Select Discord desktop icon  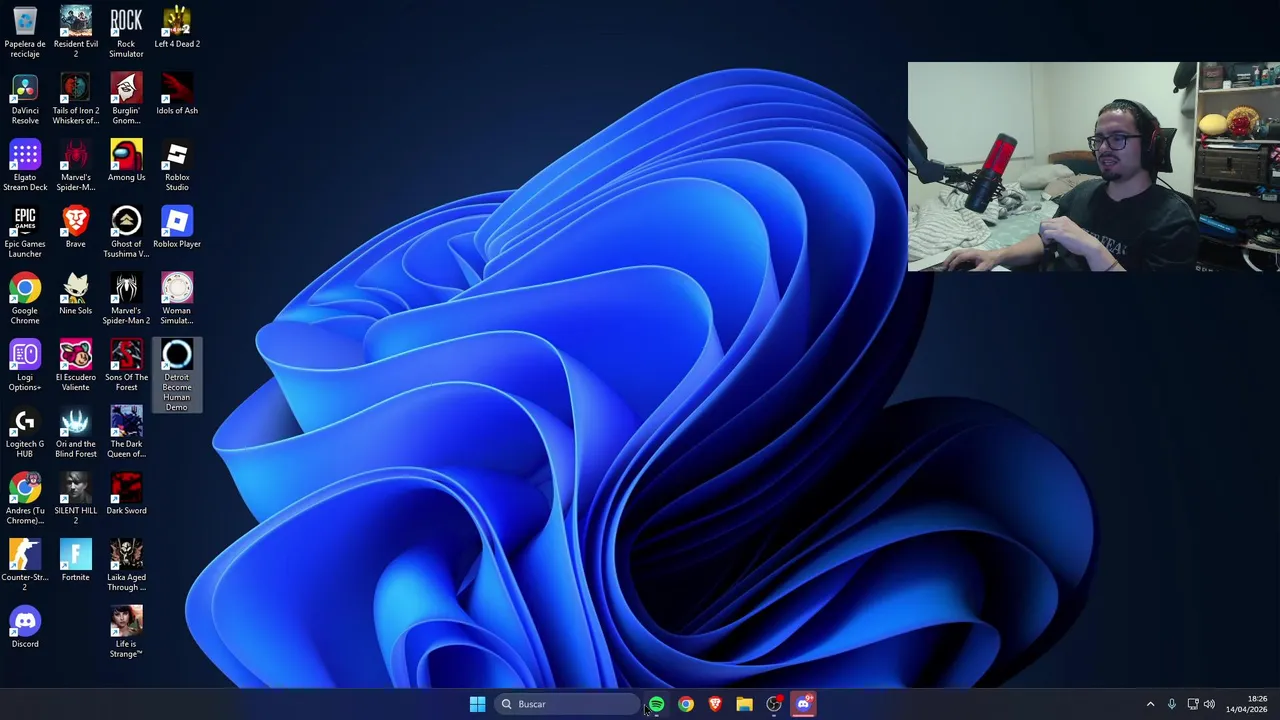[25, 627]
